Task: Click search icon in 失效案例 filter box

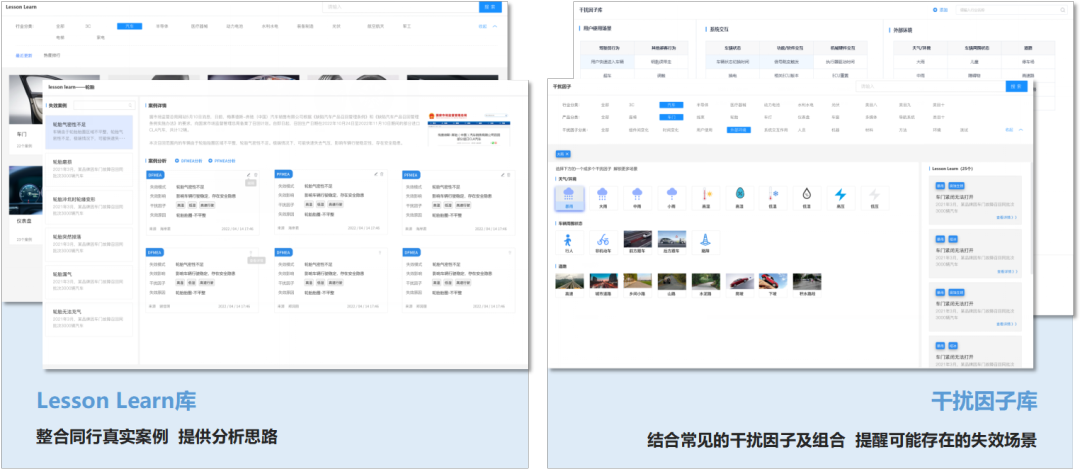Action: pyautogui.click(x=130, y=105)
